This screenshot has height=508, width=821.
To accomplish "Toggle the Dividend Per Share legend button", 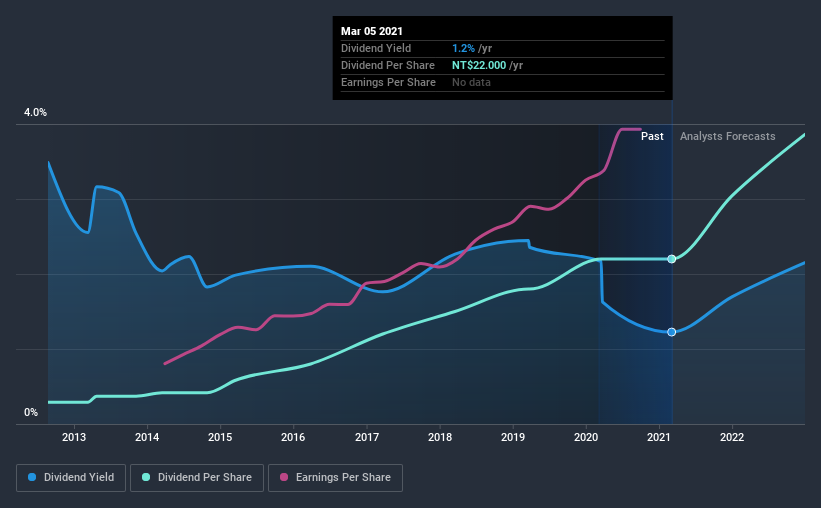I will point(197,478).
